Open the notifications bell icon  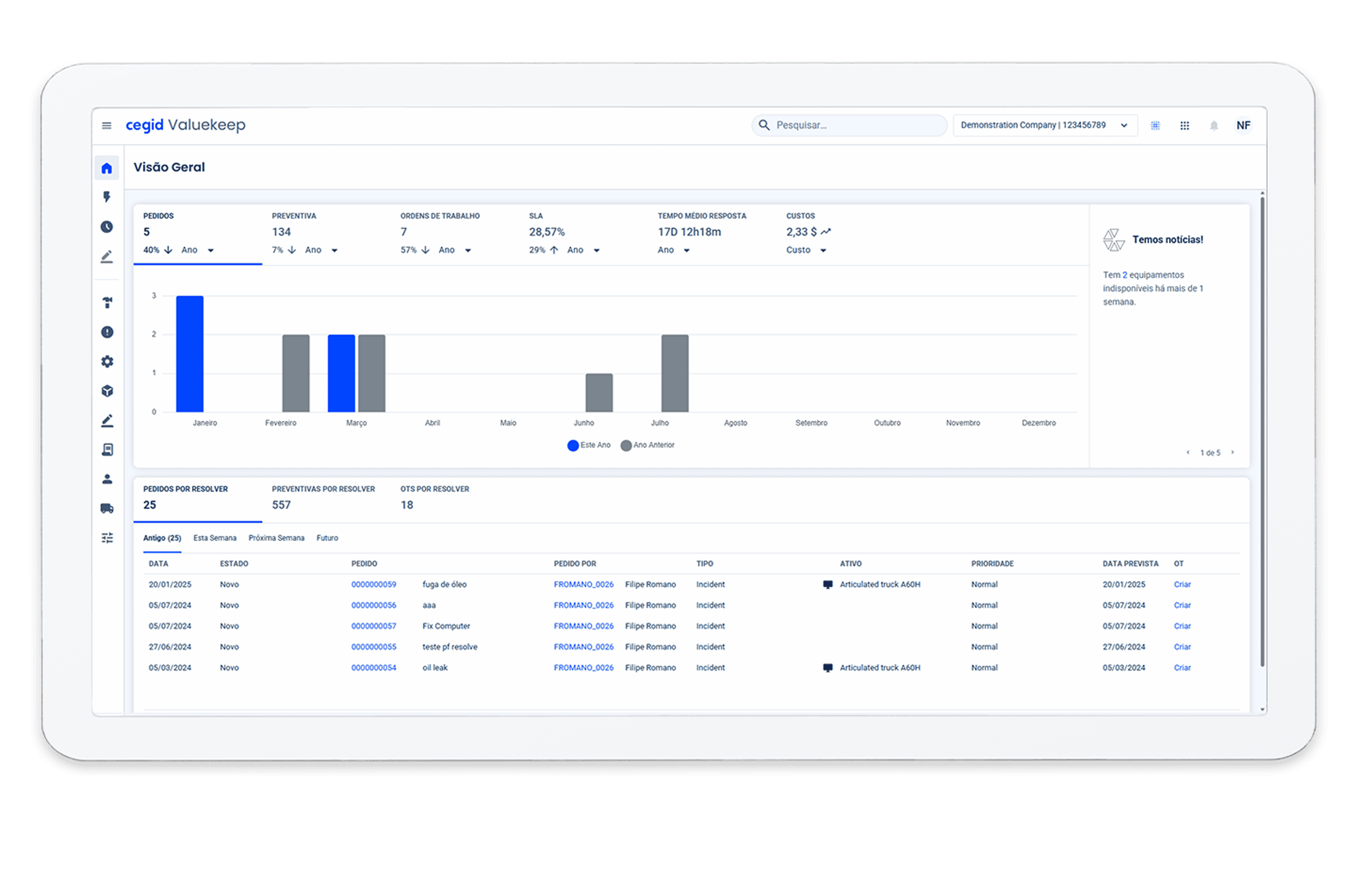(x=1214, y=126)
